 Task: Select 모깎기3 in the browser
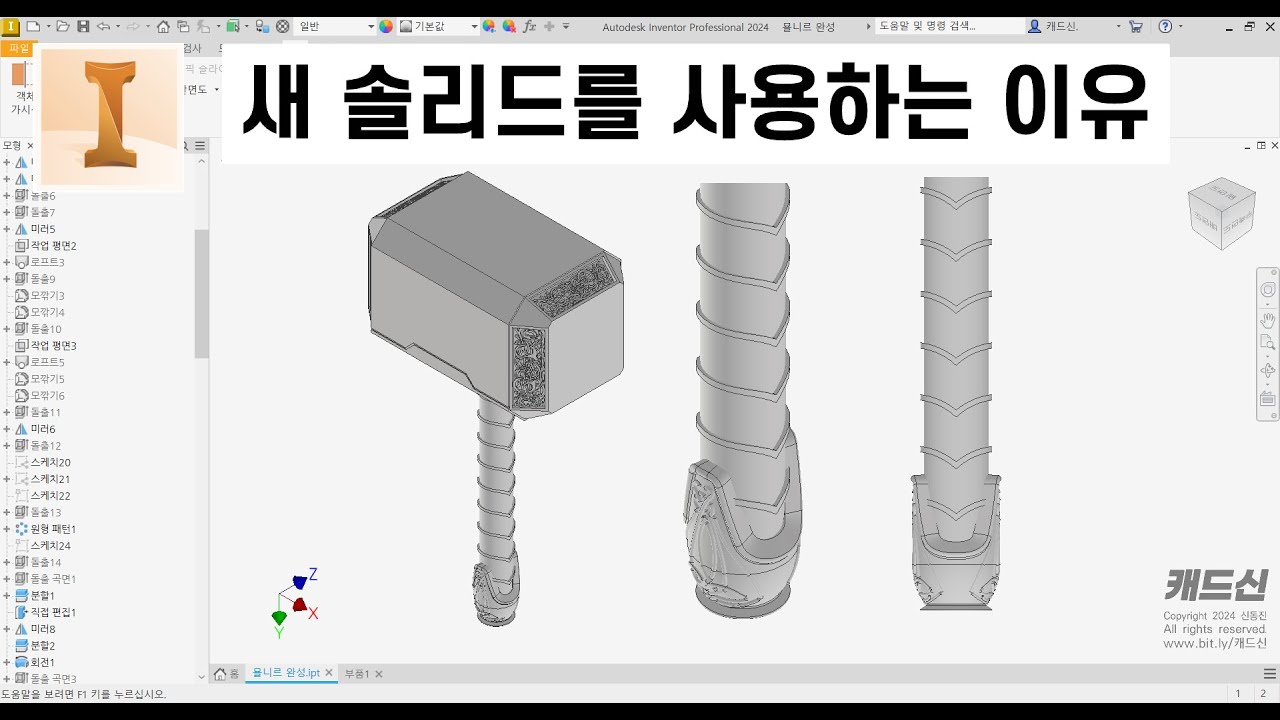[47, 296]
